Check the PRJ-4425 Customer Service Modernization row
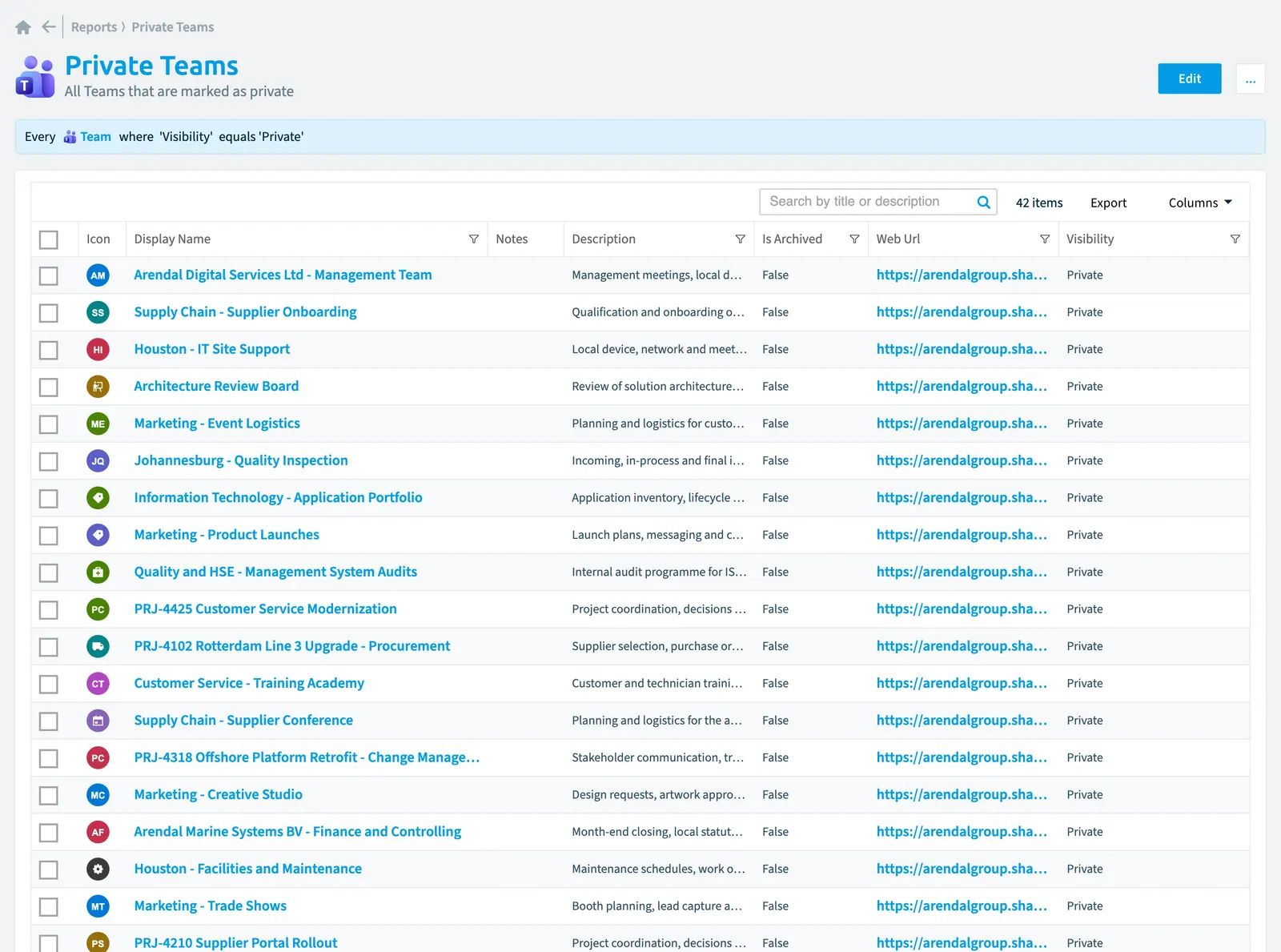The image size is (1281, 952). (x=49, y=609)
